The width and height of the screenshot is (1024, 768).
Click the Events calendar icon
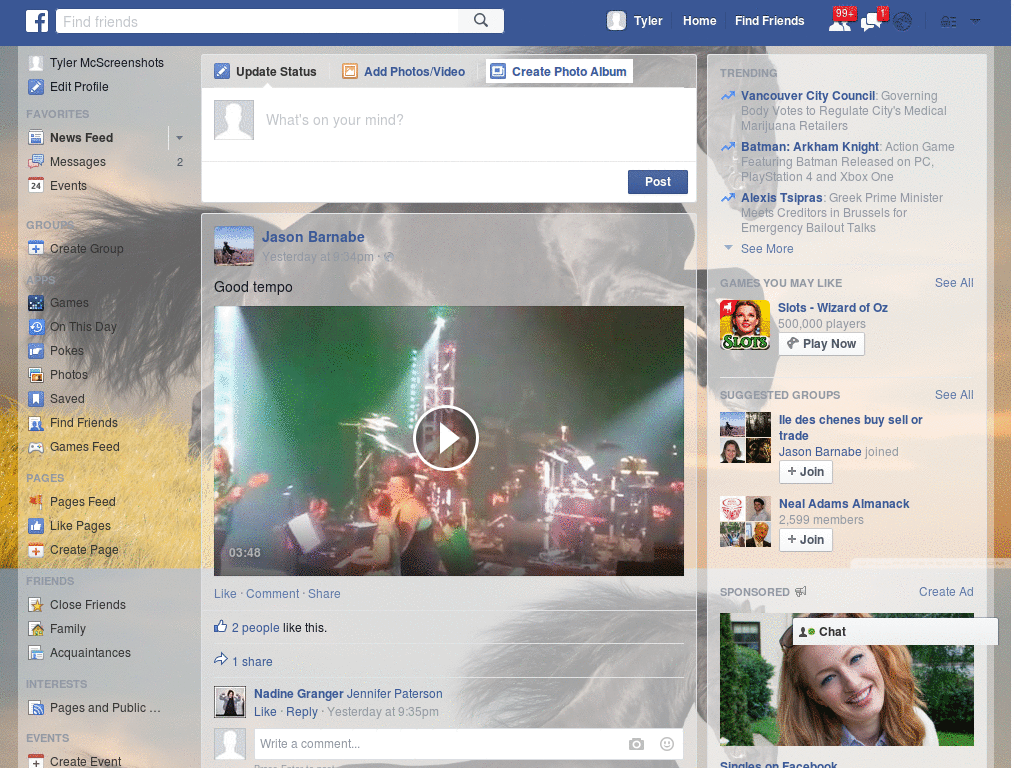point(36,185)
